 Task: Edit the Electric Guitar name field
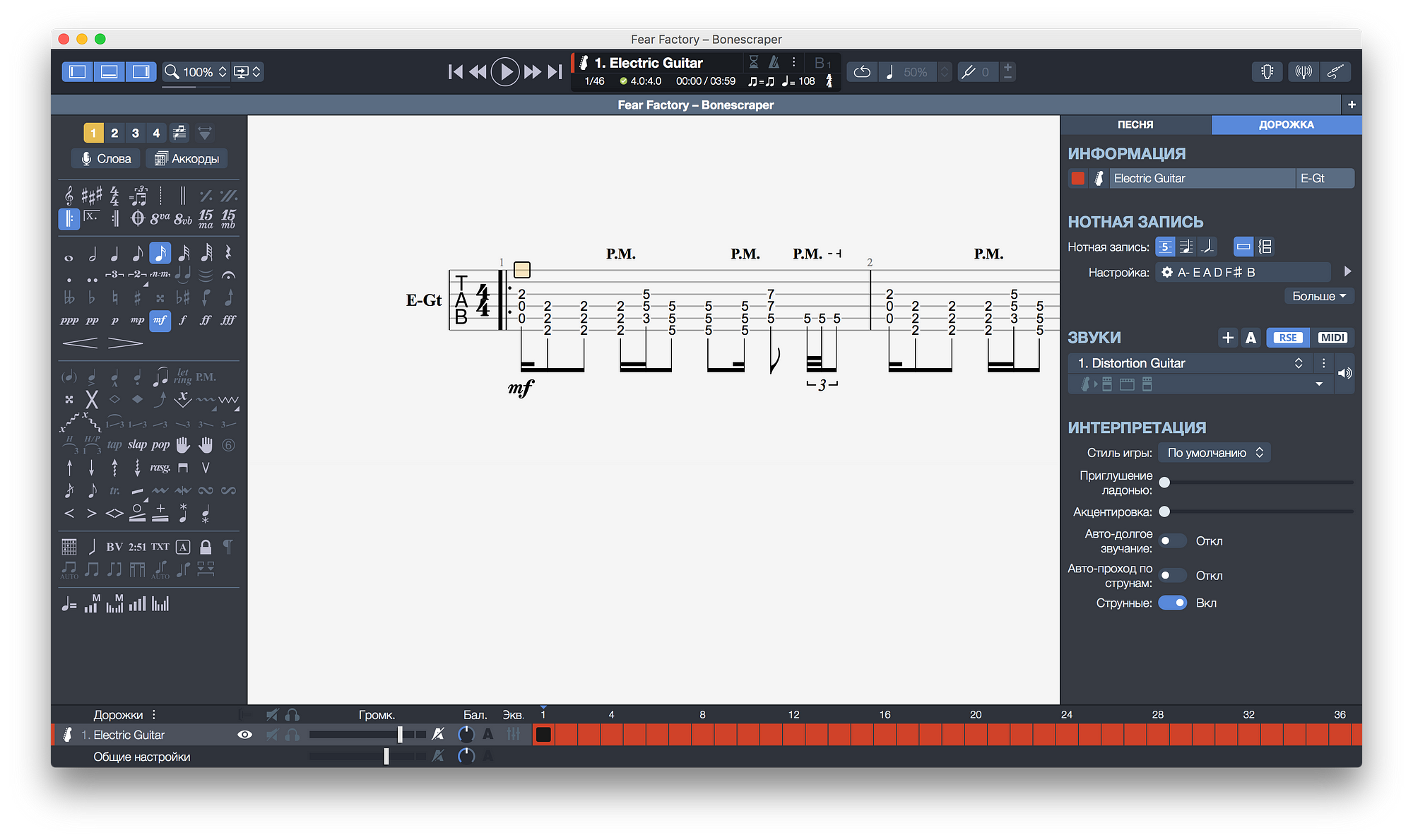tap(1202, 179)
